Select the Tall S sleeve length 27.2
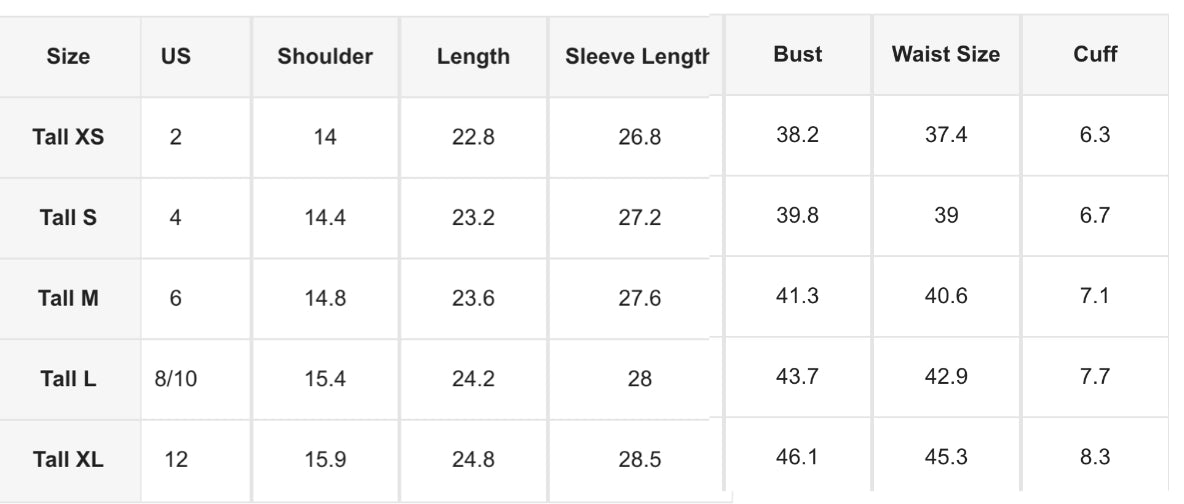The width and height of the screenshot is (1184, 504). click(x=640, y=218)
